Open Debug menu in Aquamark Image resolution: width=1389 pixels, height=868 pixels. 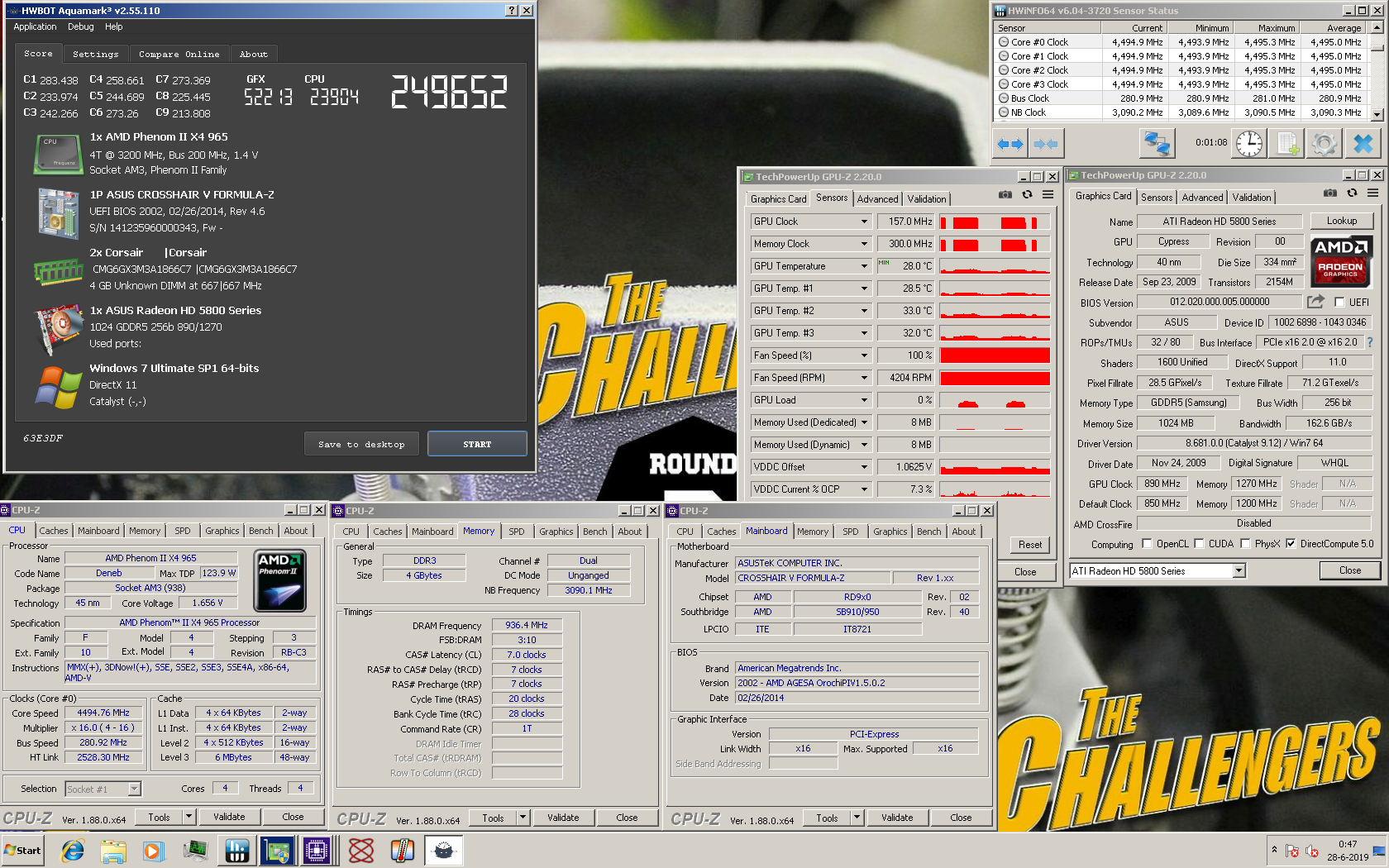(x=80, y=26)
